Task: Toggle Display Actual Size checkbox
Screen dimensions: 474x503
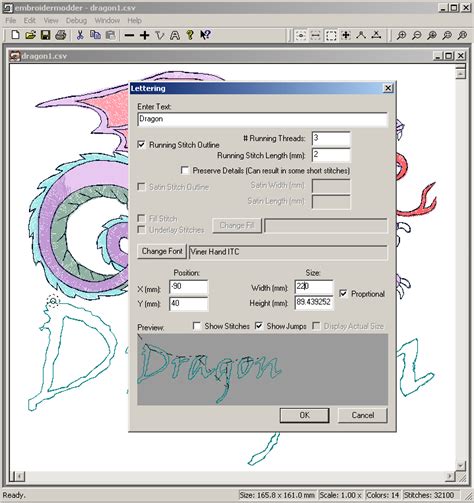Action: 316,326
